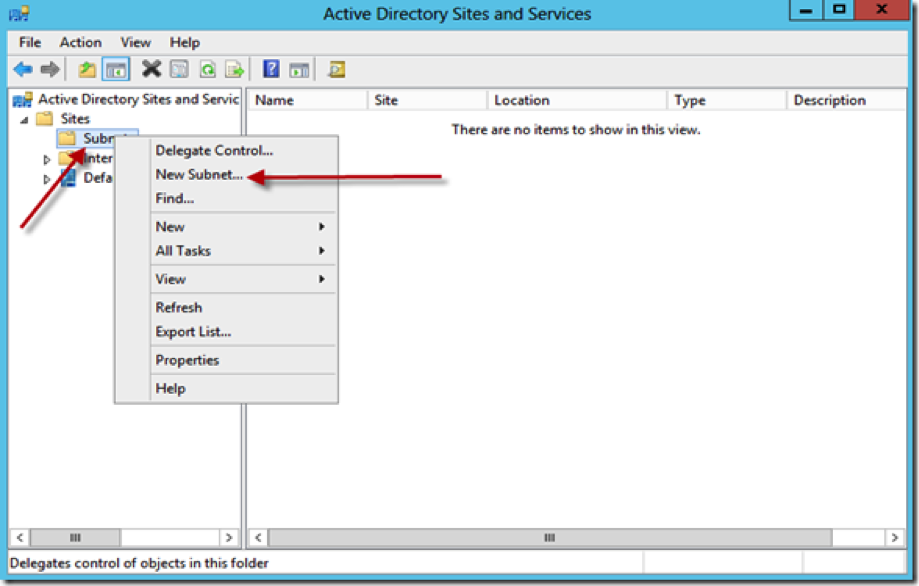Screen dimensions: 919x586
Task: Open the blue Help question mark icon
Action: coord(271,69)
